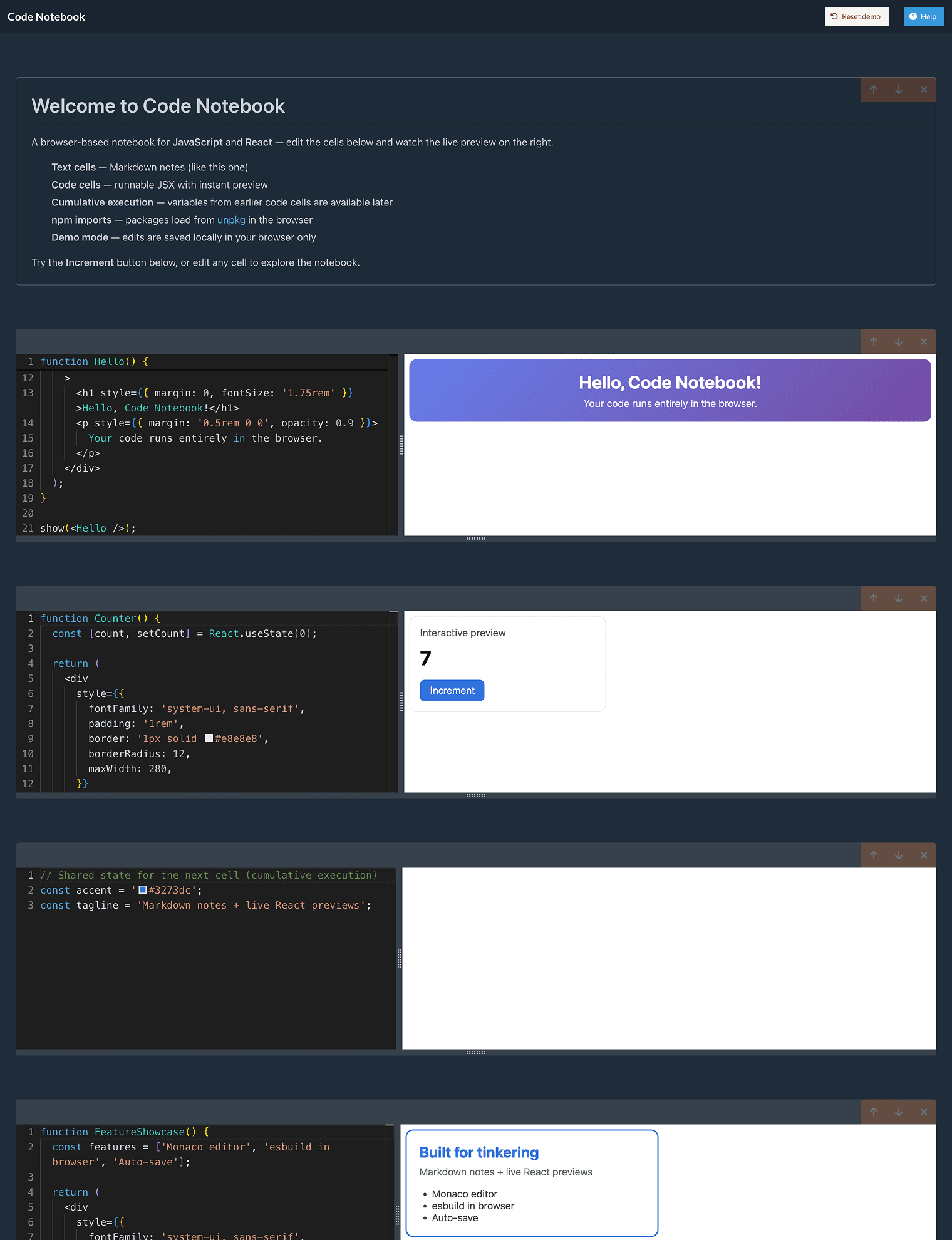Click the 'Interactive preview' label
Image resolution: width=952 pixels, height=1240 pixels.
click(463, 633)
